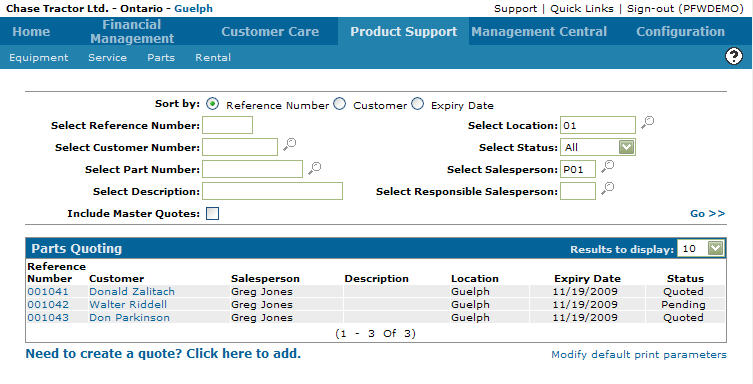Focus the Select Part Number field

(252, 169)
